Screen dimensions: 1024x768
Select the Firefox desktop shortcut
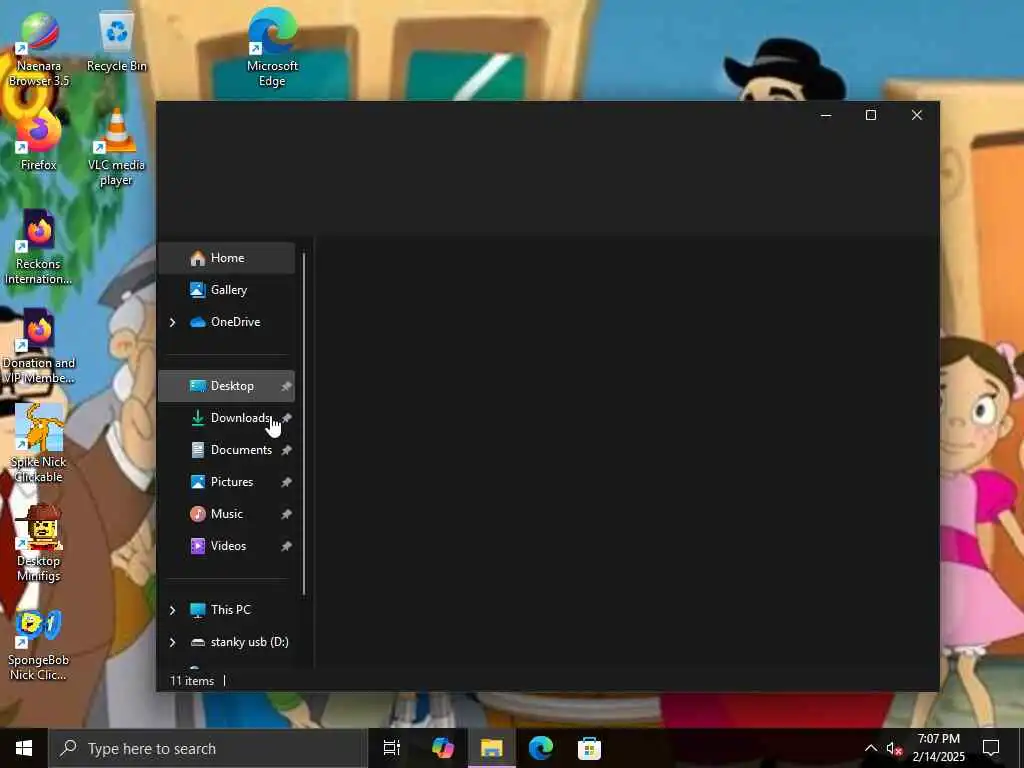[39, 142]
